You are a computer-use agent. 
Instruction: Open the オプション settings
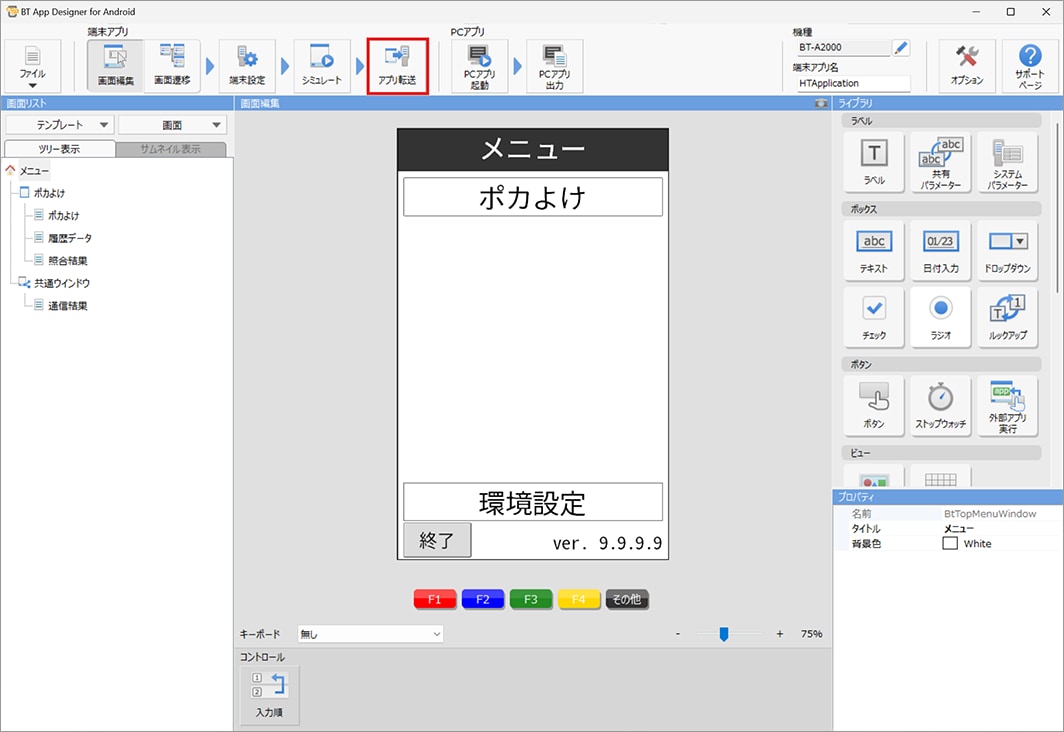[966, 66]
